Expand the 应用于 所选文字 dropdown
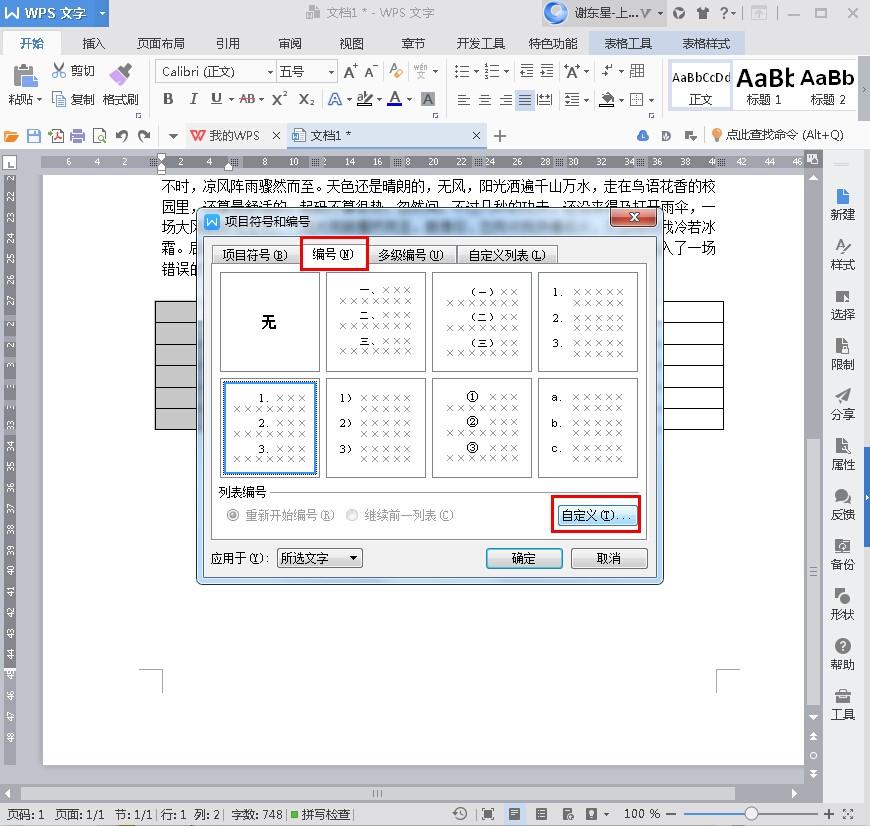Viewport: 870px width, 826px height. (319, 558)
